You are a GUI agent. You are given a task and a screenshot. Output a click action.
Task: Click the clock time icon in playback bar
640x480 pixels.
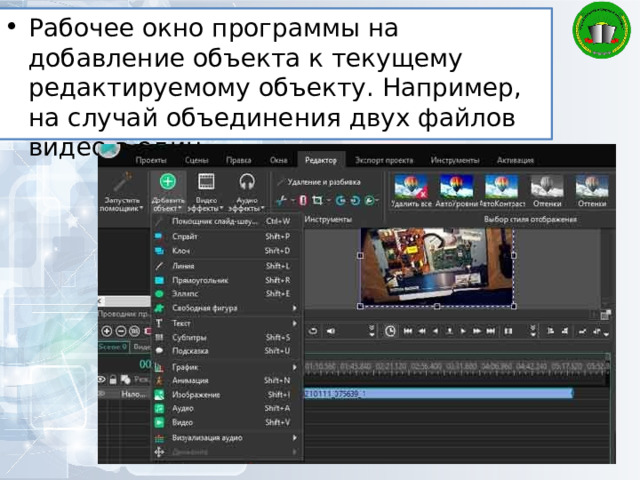tap(390, 331)
